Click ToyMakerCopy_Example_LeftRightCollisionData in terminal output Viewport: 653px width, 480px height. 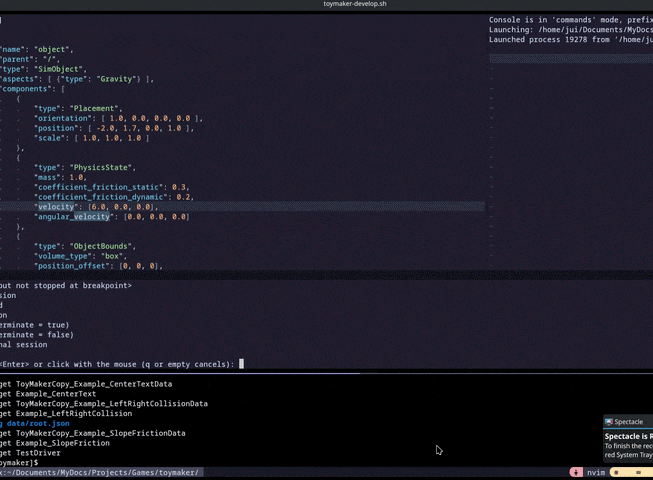112,403
